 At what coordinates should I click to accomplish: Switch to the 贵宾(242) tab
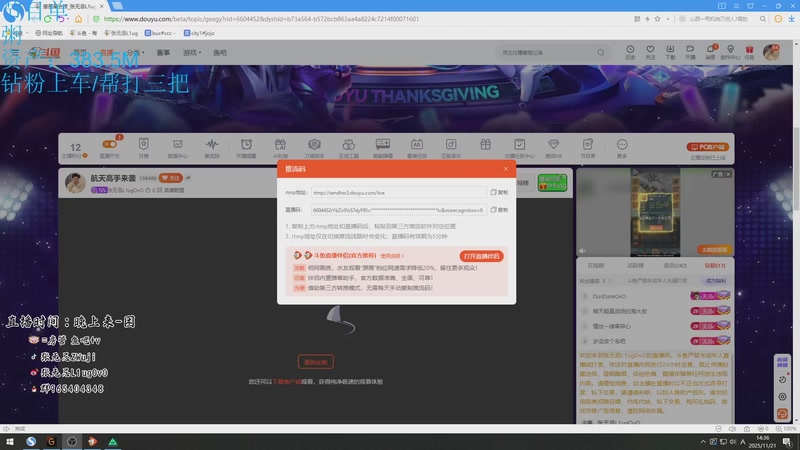pyautogui.click(x=675, y=265)
